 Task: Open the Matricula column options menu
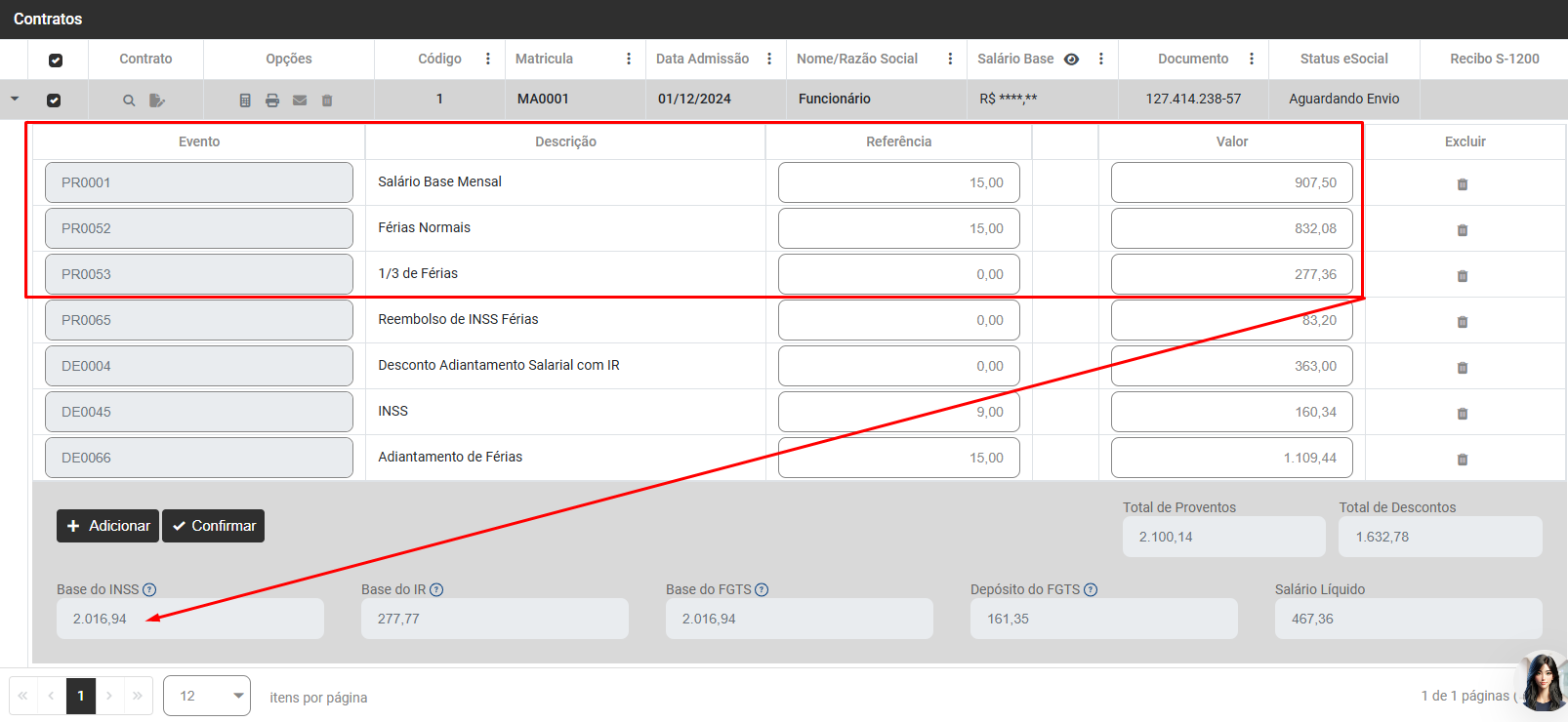click(x=629, y=59)
